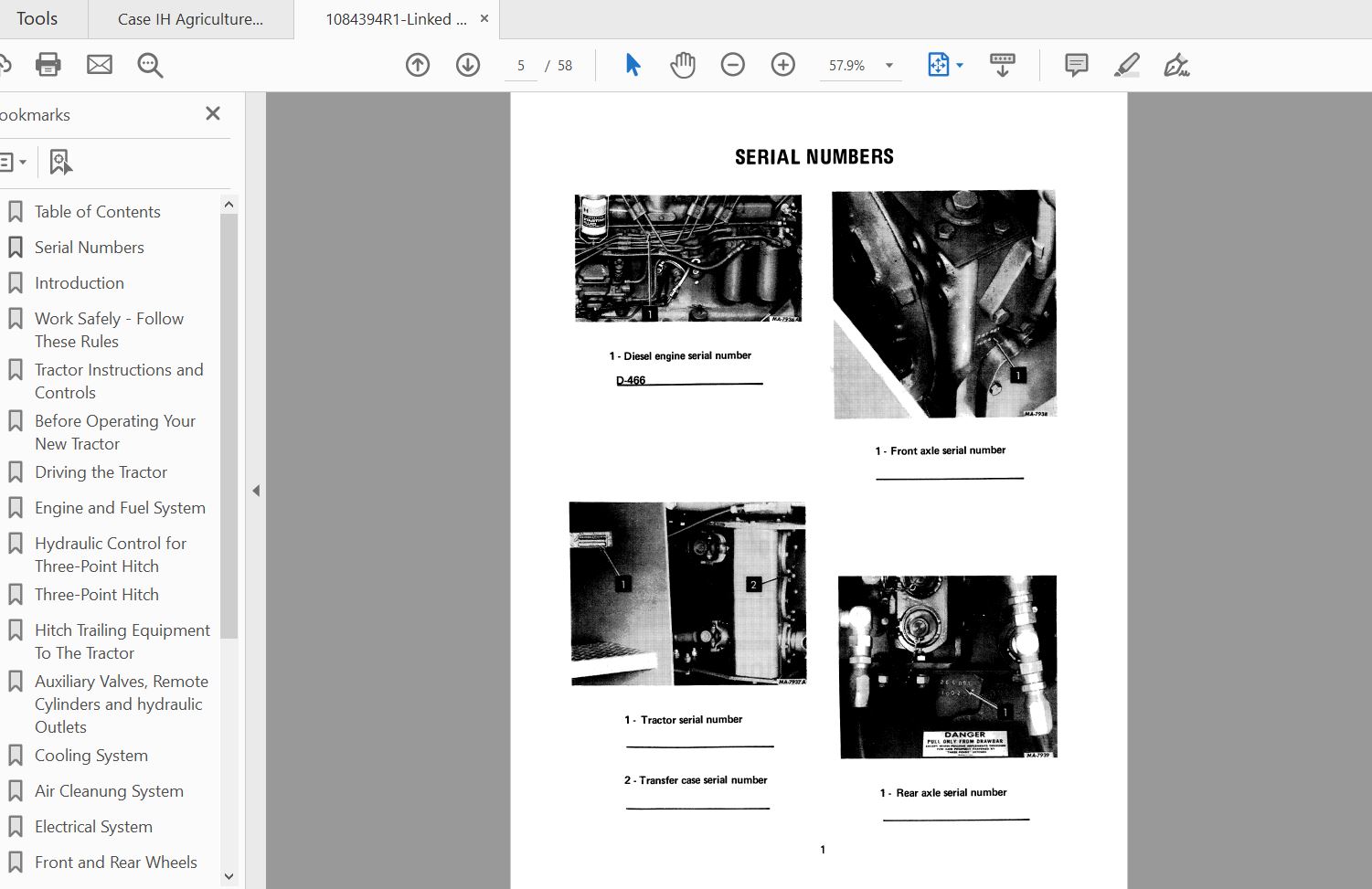Activate the Hand pan tool
Viewport: 1372px width, 889px height.
pyautogui.click(x=683, y=65)
